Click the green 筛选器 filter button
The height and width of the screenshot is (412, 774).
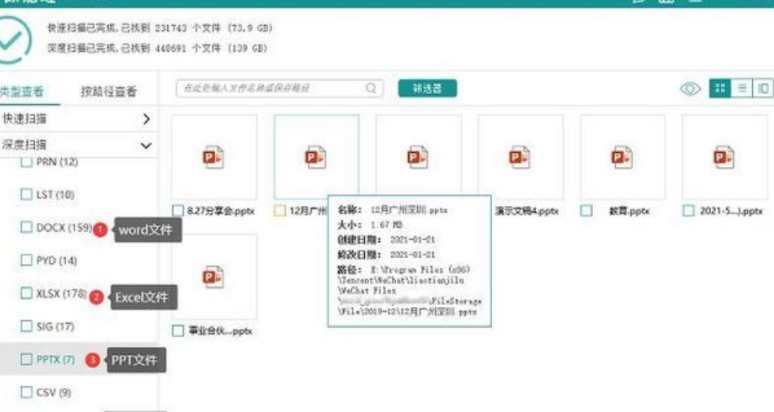427,89
